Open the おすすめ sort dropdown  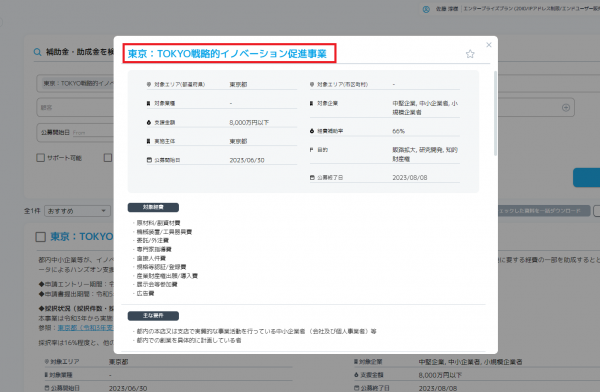[x=77, y=211]
